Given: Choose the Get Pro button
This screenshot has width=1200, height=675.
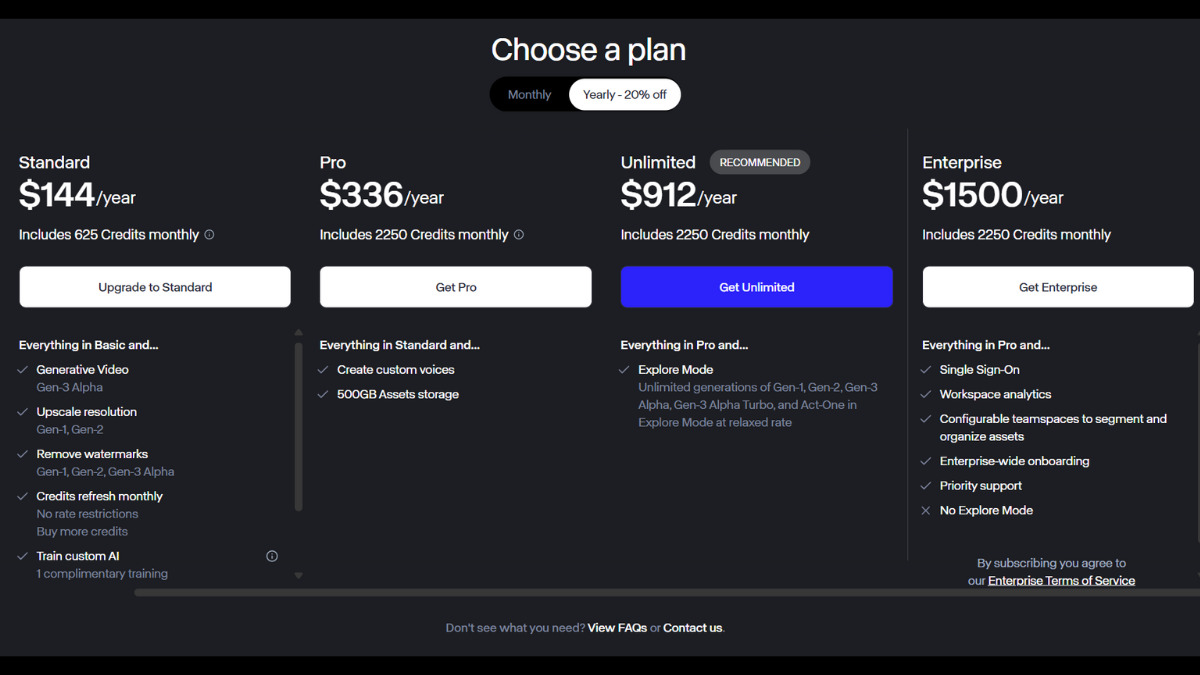Looking at the screenshot, I should click(456, 287).
